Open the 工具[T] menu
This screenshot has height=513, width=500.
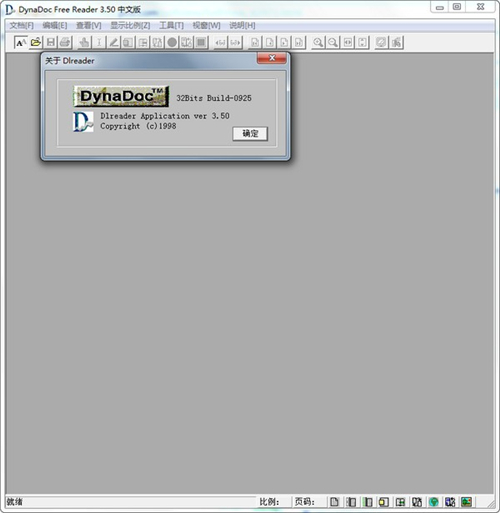[x=172, y=25]
